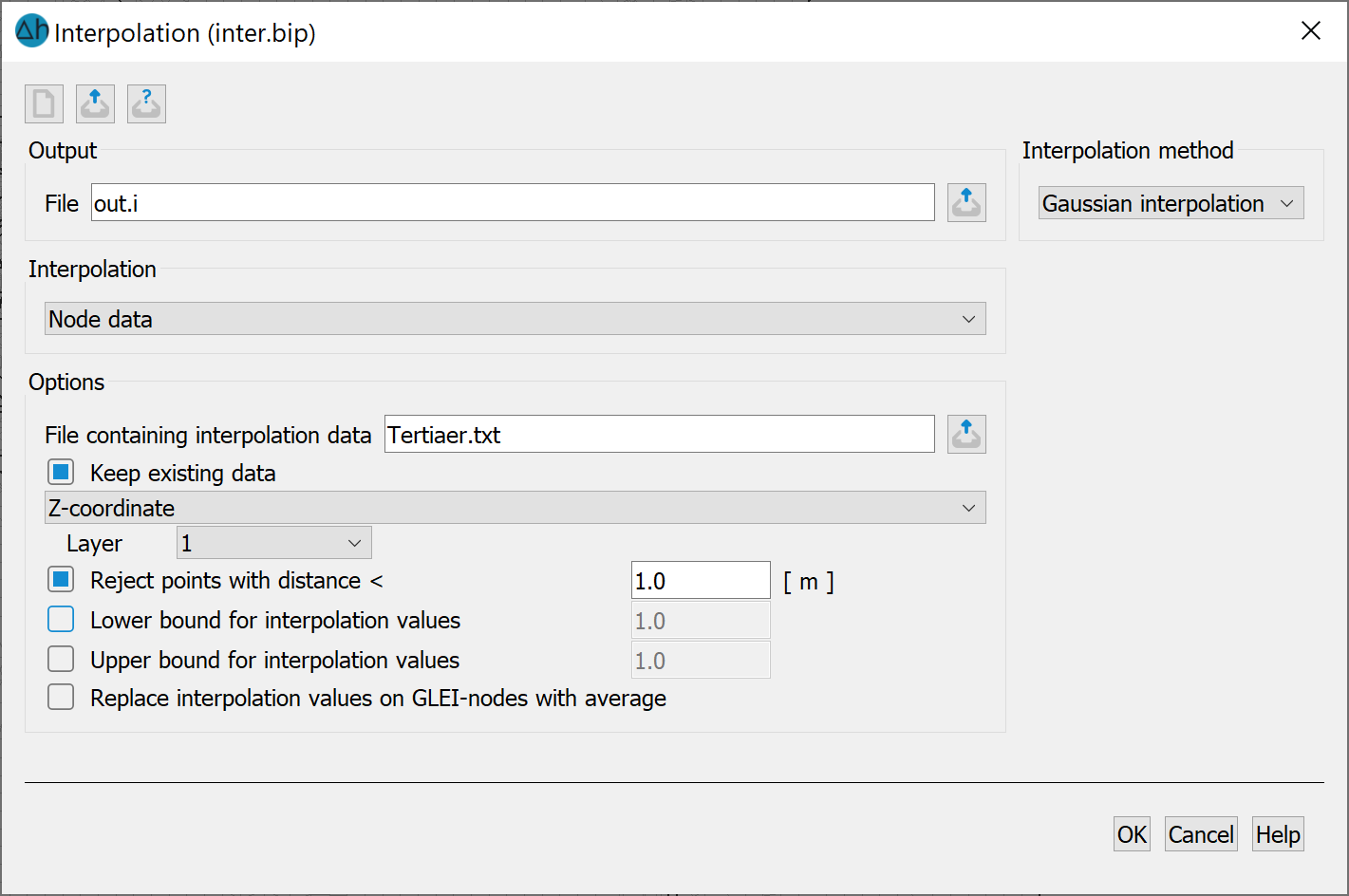Click the open batch file upload icon
The width and height of the screenshot is (1349, 896).
tap(95, 103)
